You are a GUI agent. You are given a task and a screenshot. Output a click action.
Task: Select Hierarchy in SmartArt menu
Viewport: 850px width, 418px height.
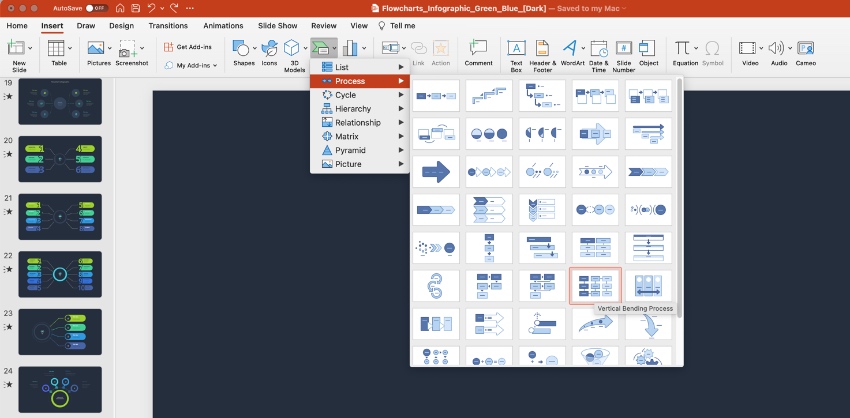360,108
